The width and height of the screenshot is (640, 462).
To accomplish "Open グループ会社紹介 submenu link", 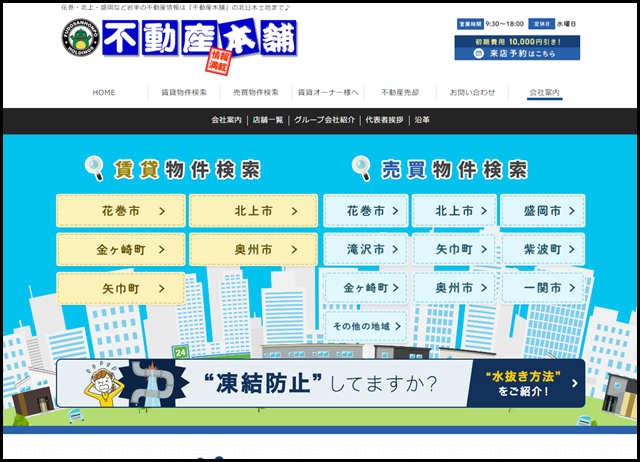I will tap(324, 120).
